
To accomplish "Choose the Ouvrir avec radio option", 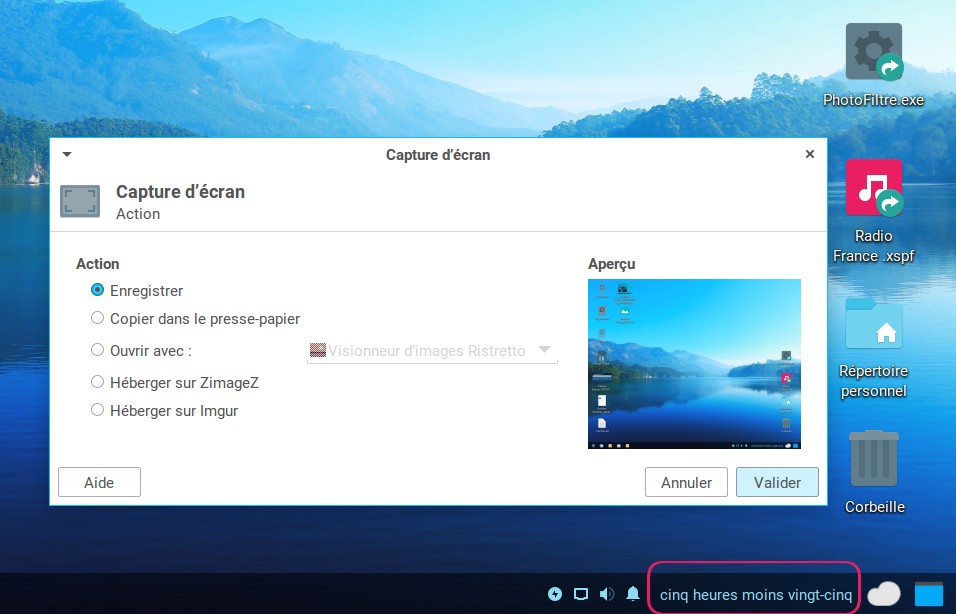I will [97, 350].
